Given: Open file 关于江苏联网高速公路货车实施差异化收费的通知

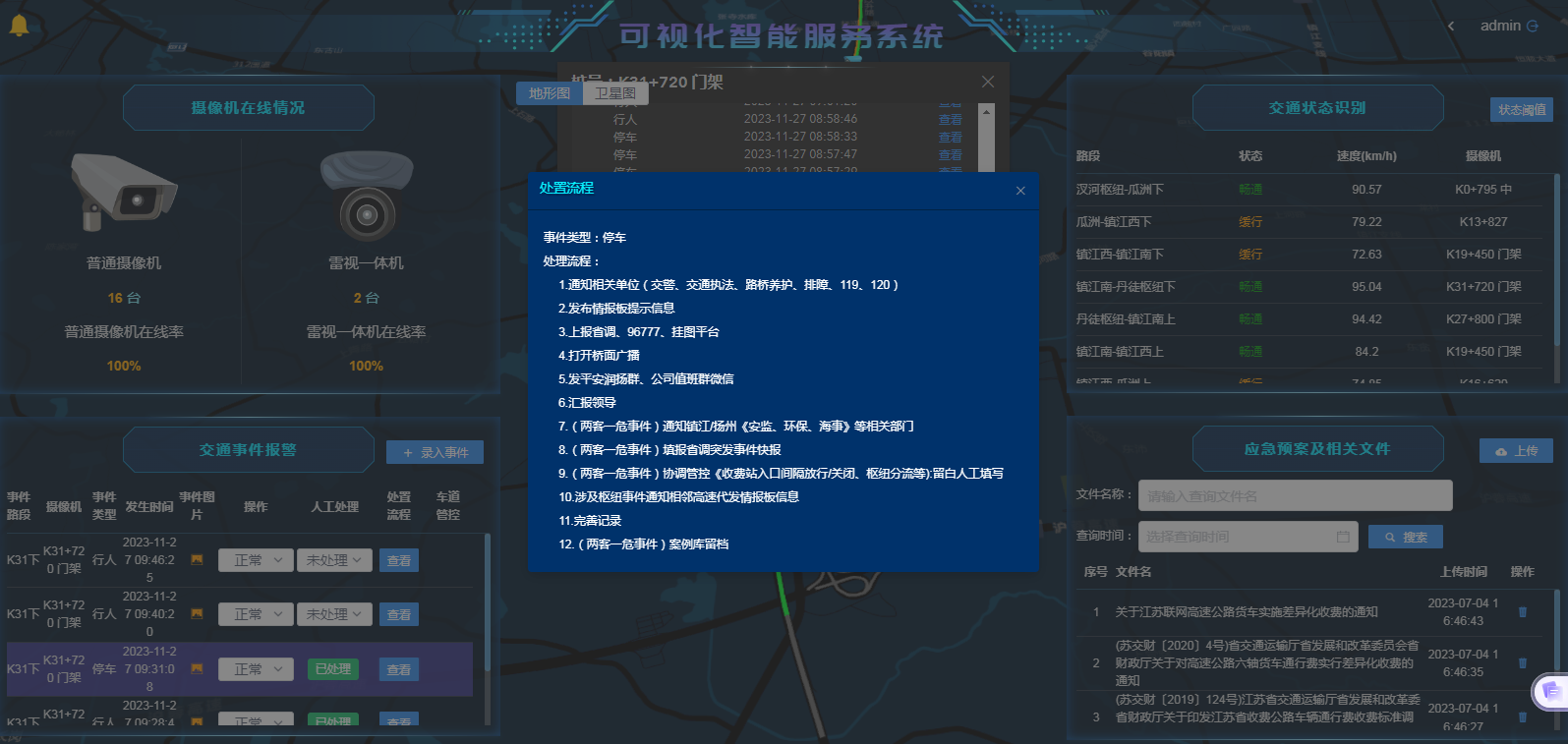Looking at the screenshot, I should (1247, 611).
